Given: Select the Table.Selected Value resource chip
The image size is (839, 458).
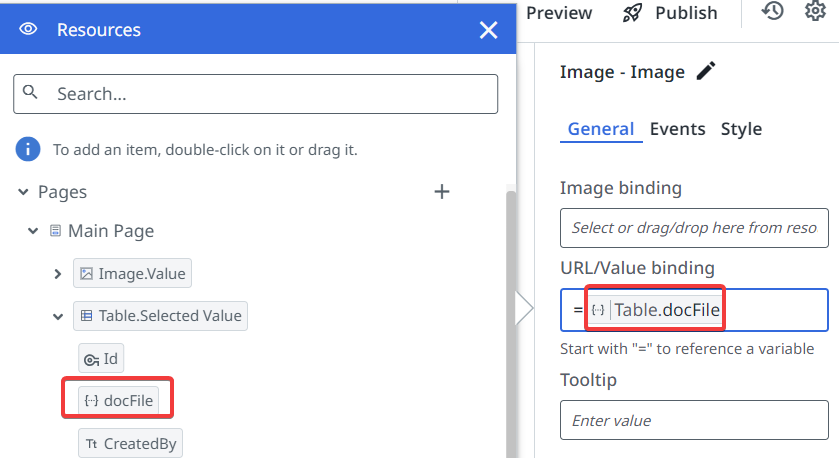Looking at the screenshot, I should pos(160,316).
